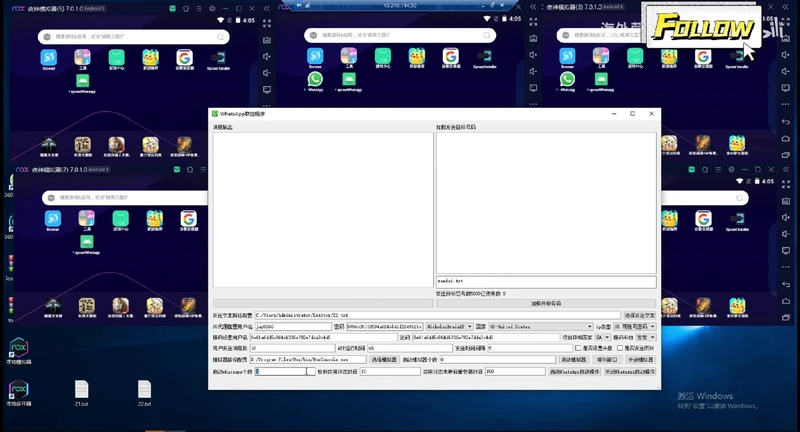The width and height of the screenshot is (800, 432).
Task: Open Browser app in Nox emulator (7)
Action: coord(53,219)
